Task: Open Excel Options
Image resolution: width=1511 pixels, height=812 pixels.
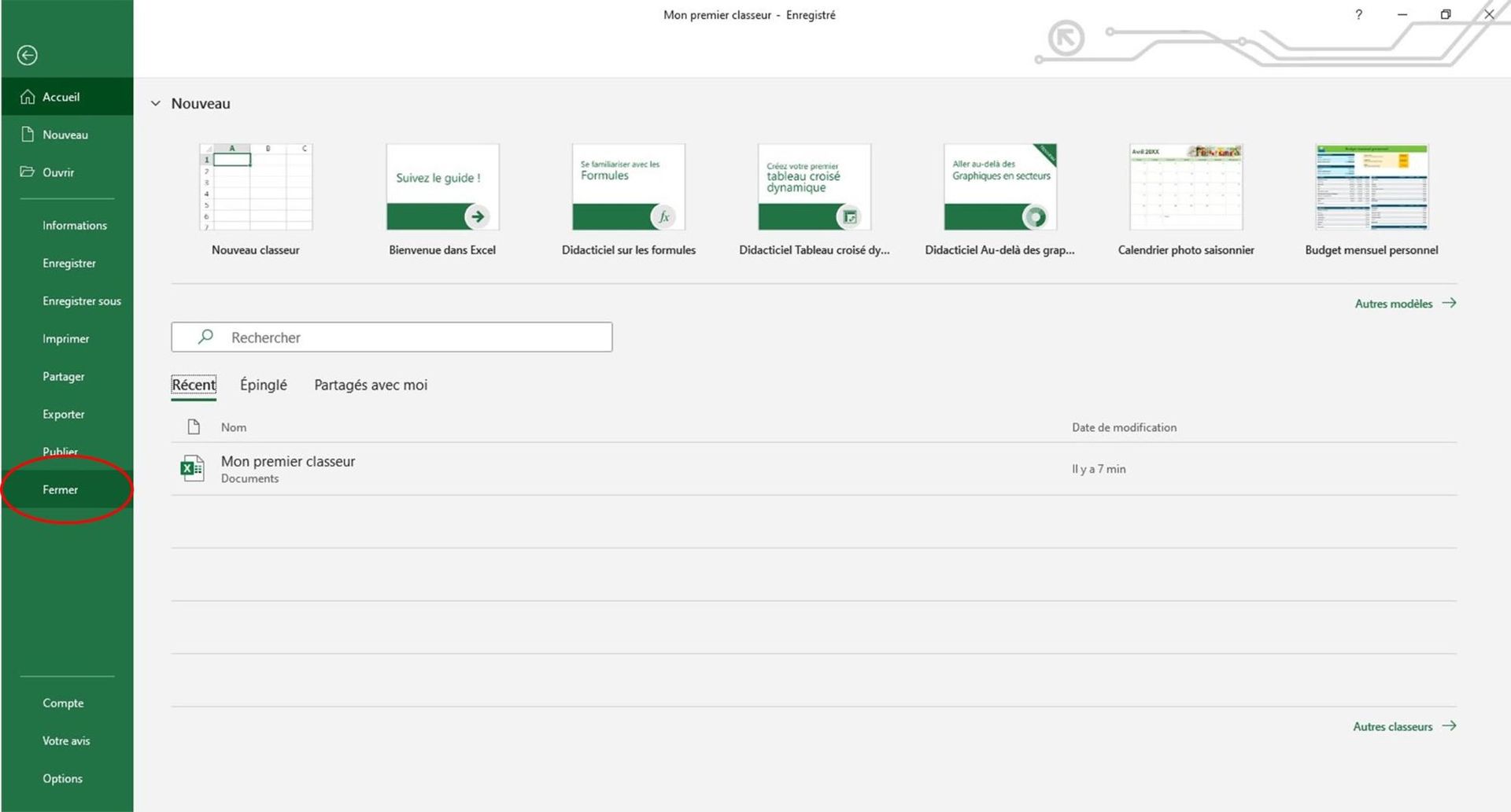Action: point(67,779)
